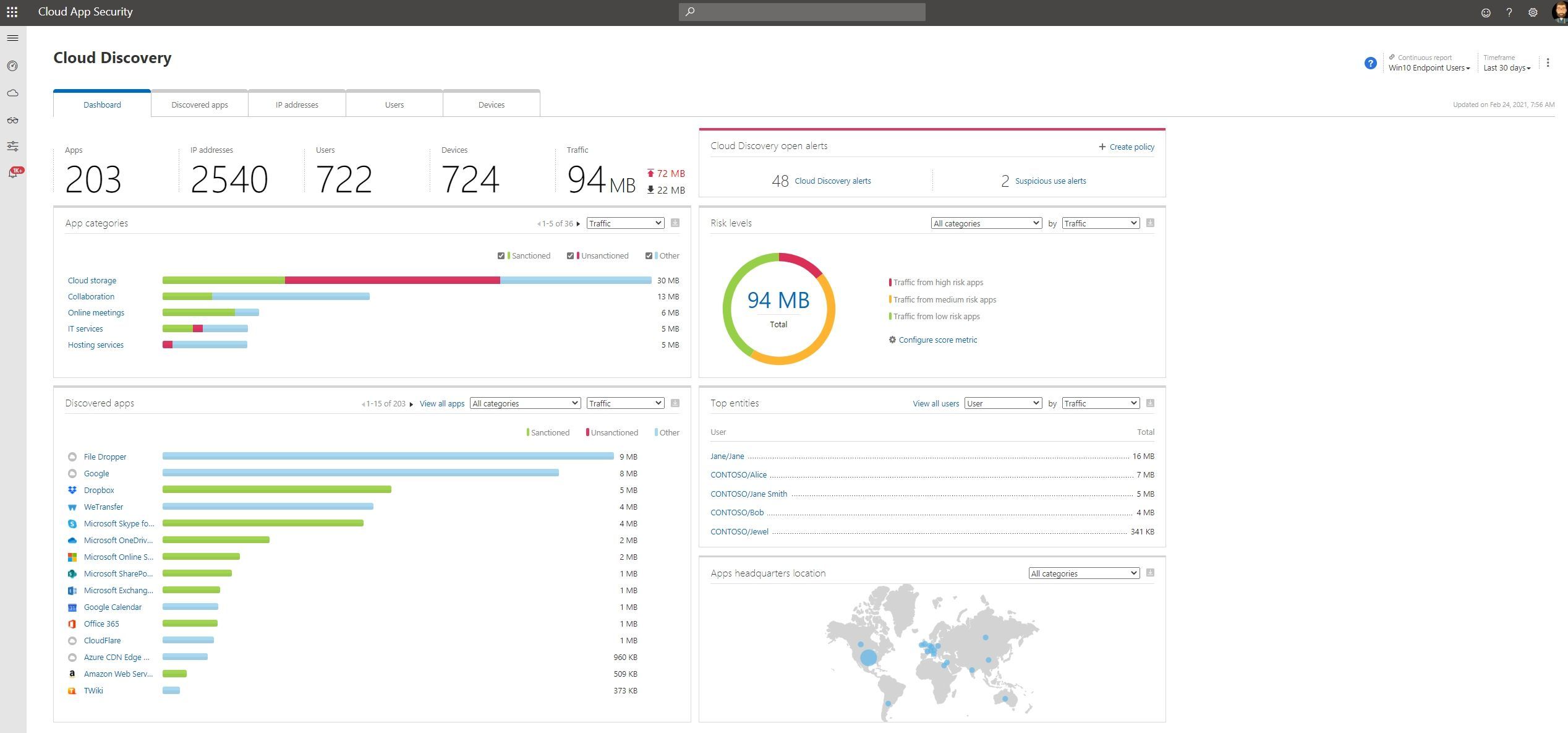Open the IP addresses tab

tap(297, 105)
